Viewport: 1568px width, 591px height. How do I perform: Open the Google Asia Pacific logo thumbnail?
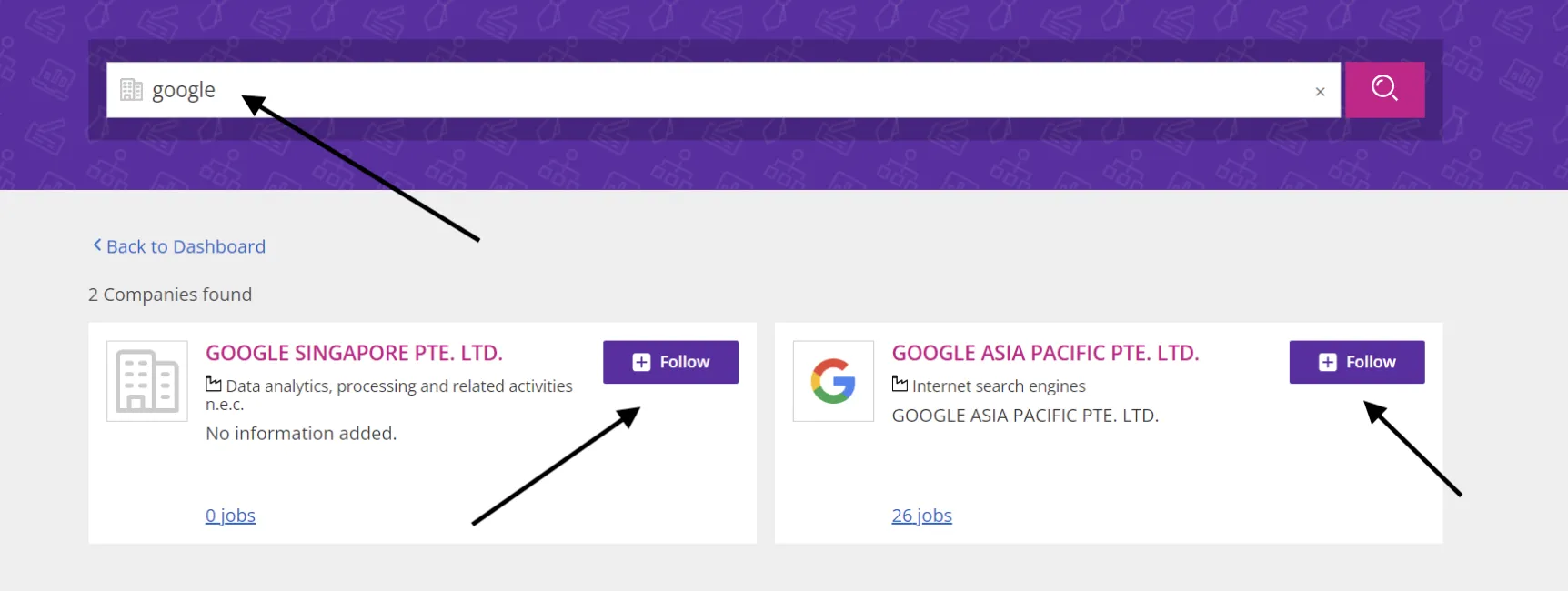[x=833, y=381]
